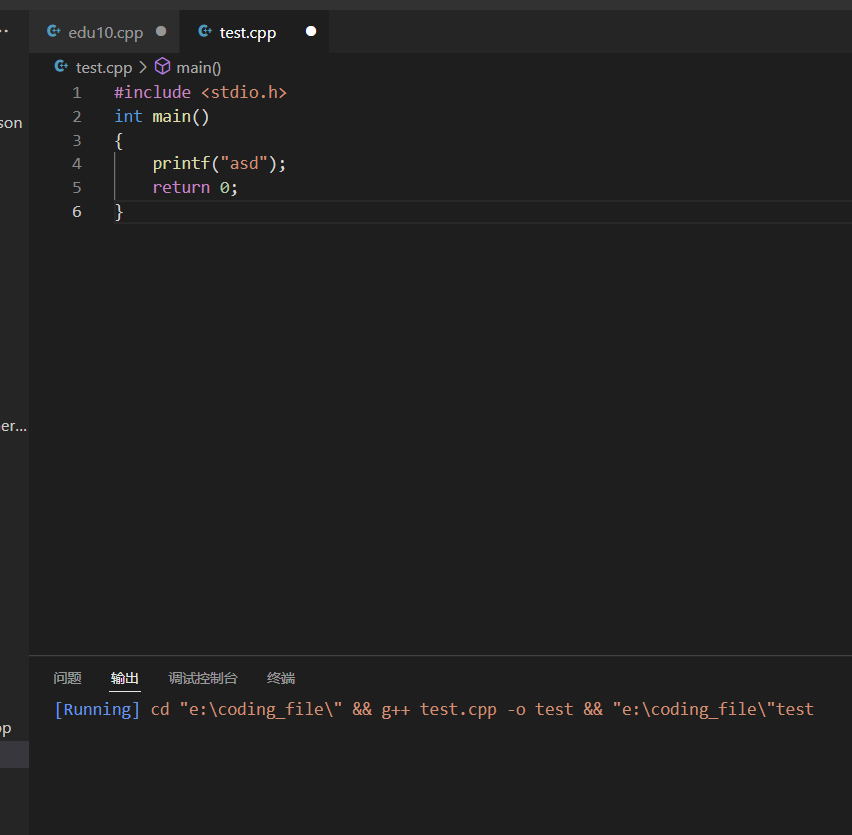Switch to the edu10.cpp editor tab
852x835 pixels.
click(105, 31)
